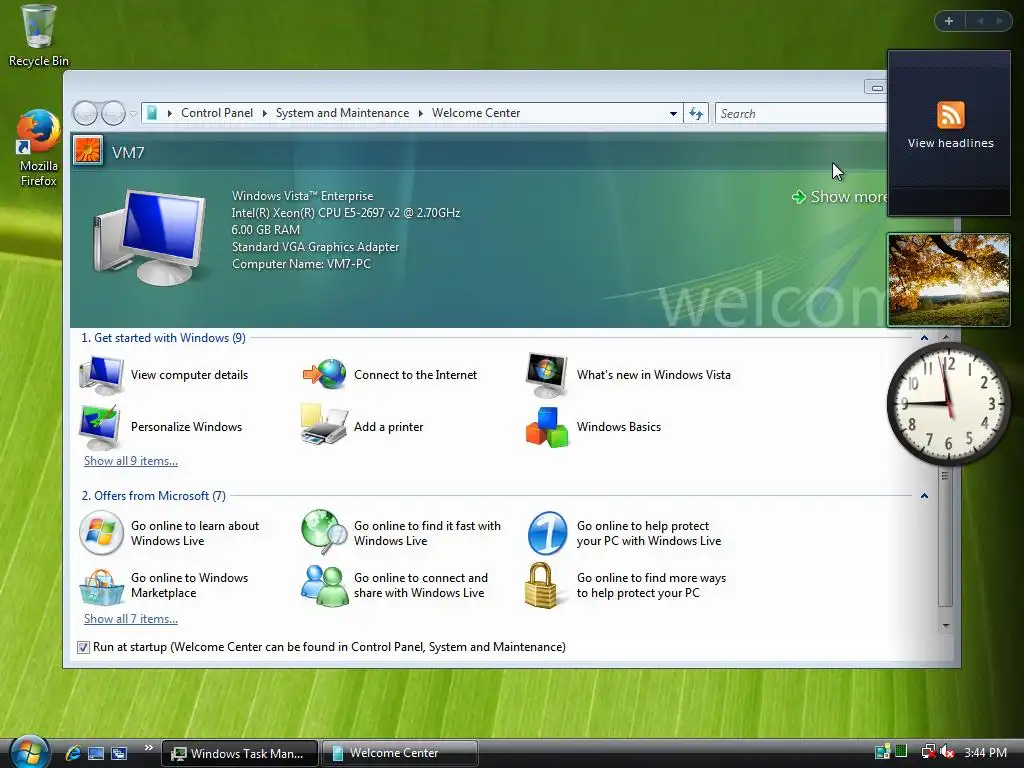Screen dimensions: 1024x768
Task: Select Go online to help protect PC icon
Action: pyautogui.click(x=547, y=533)
